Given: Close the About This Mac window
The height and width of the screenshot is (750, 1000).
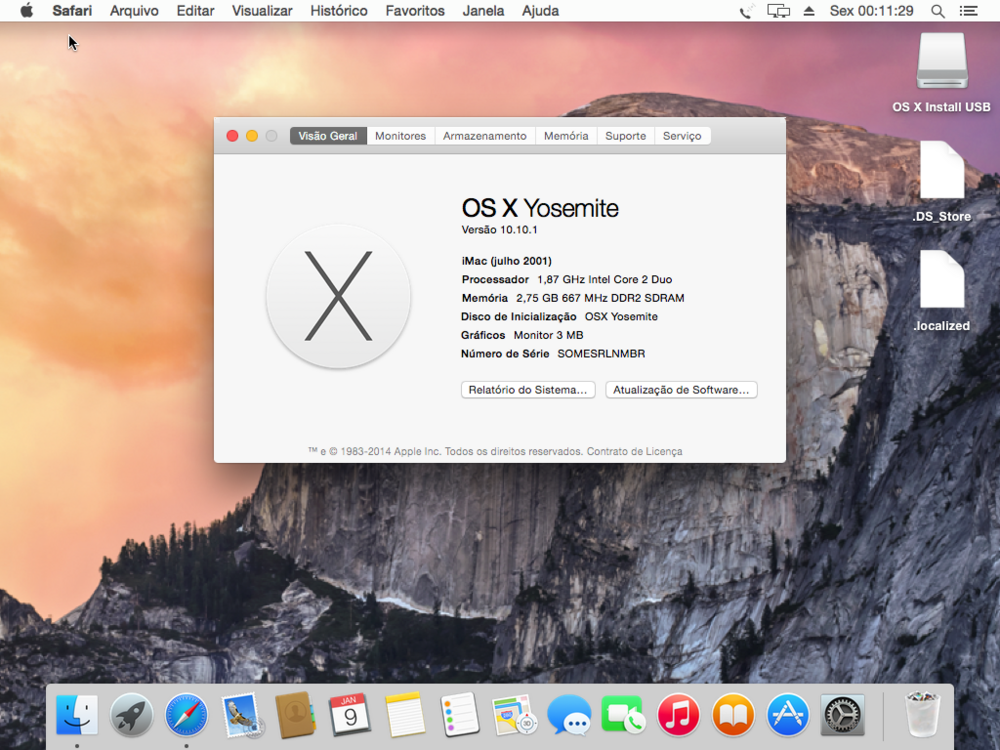Looking at the screenshot, I should point(232,136).
